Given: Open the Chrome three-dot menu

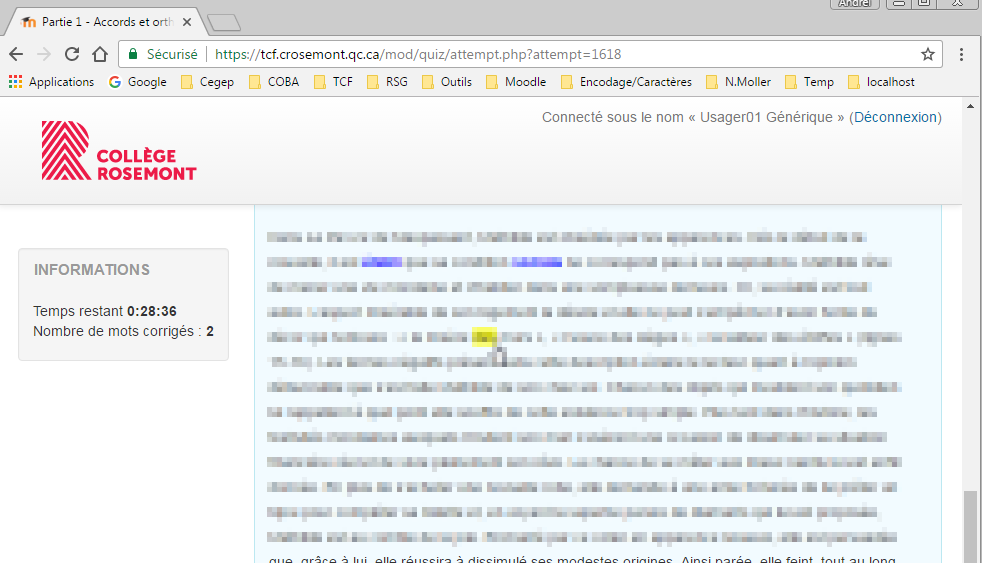Looking at the screenshot, I should point(961,54).
